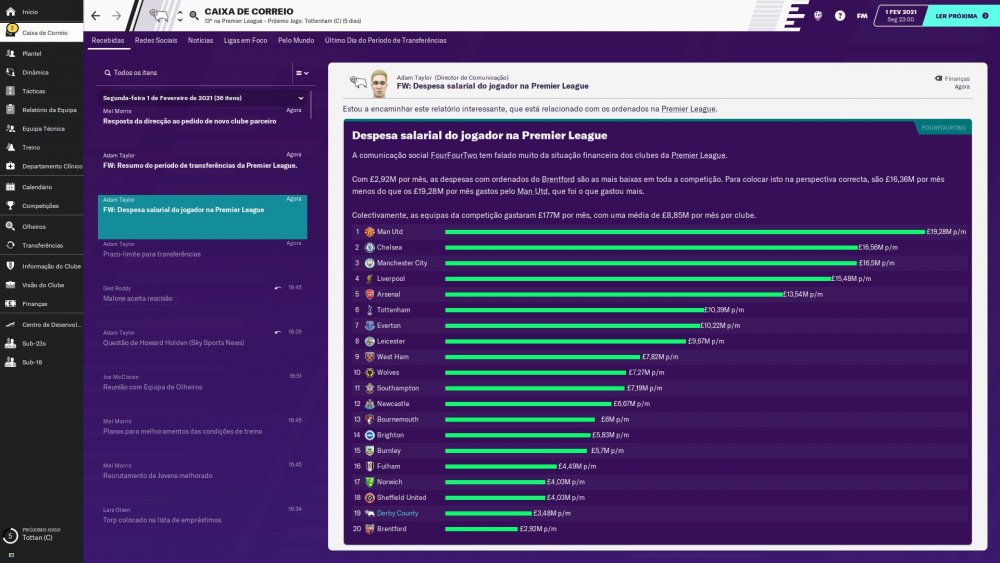Open the Treino training icon
The image size is (1000, 563).
pos(10,147)
